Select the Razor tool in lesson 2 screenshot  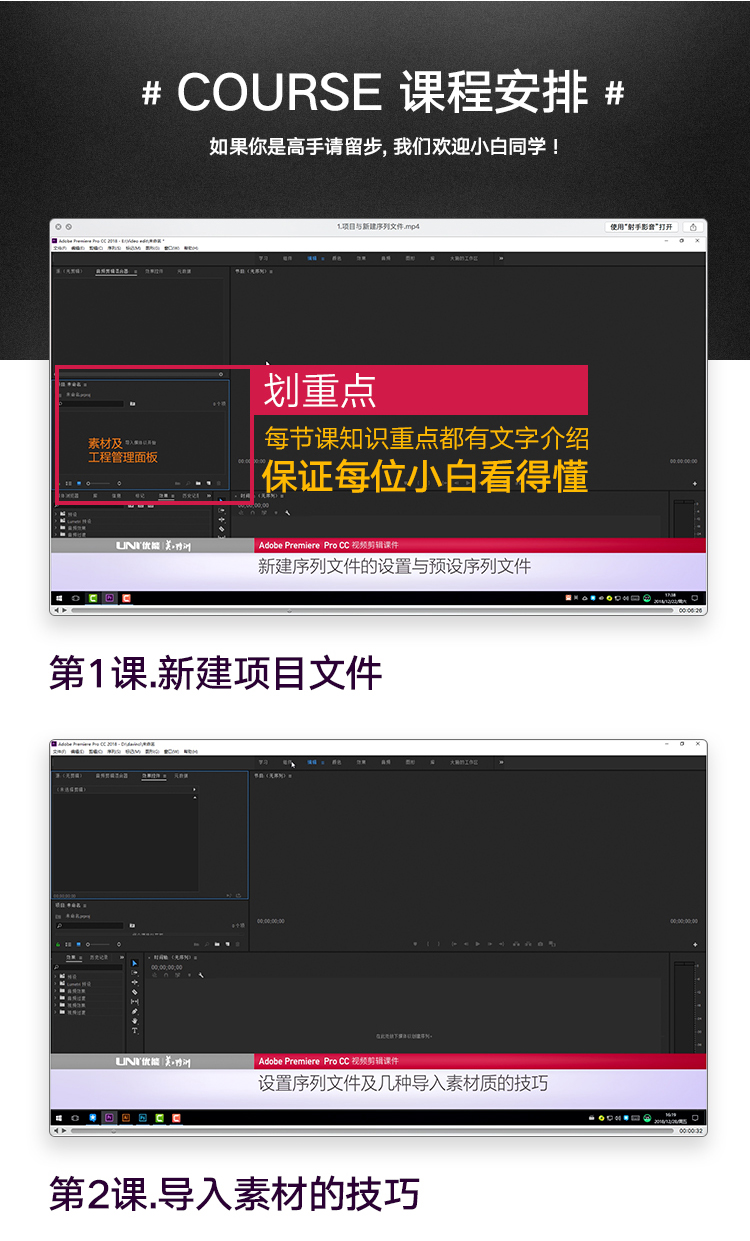pos(134,992)
